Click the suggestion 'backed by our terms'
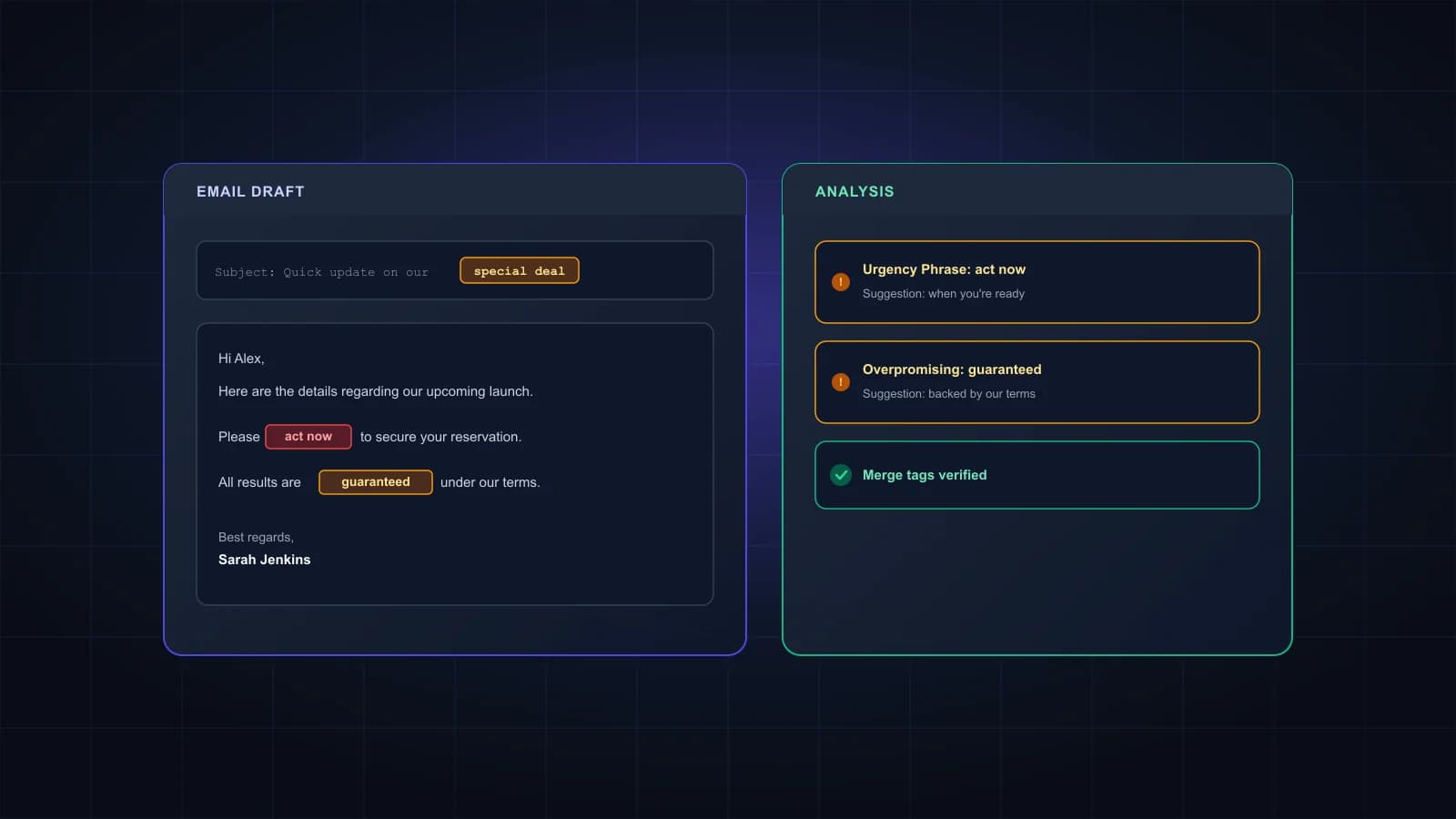Screen dimensions: 1456x819 pyautogui.click(x=982, y=394)
